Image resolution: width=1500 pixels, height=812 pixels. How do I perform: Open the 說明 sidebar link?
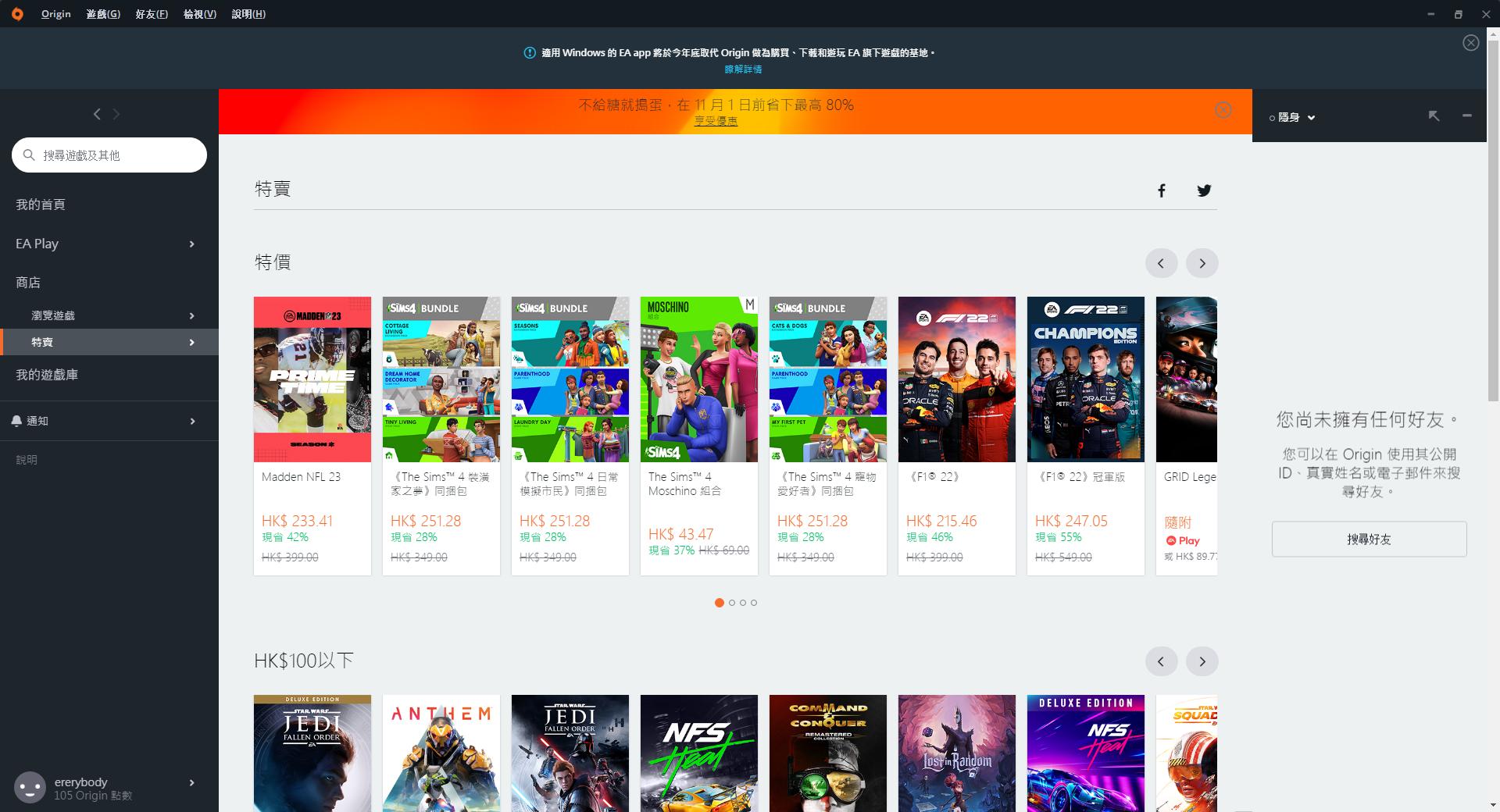click(27, 460)
